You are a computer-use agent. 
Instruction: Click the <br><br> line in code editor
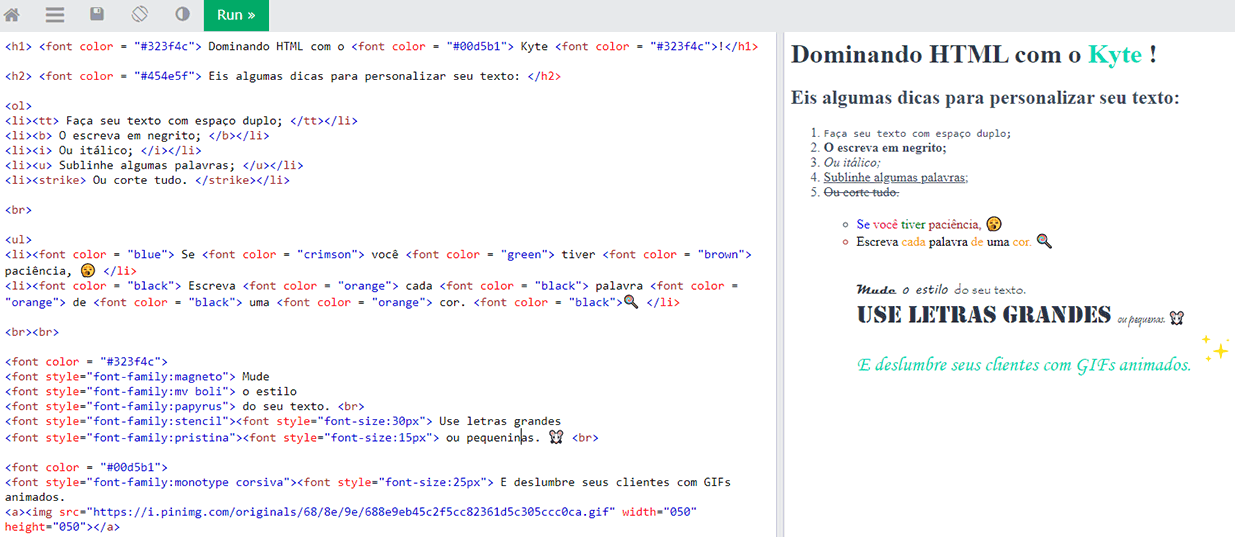tap(32, 331)
